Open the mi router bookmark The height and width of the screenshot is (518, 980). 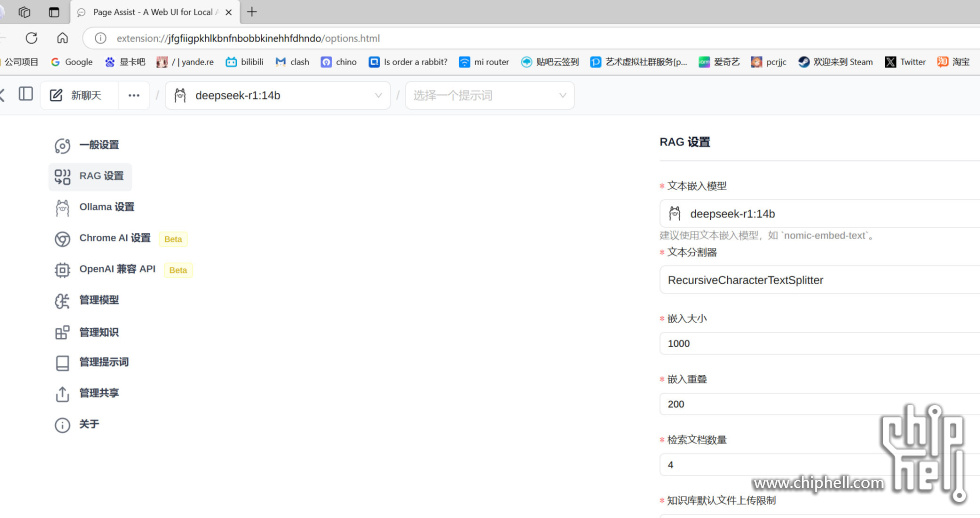pyautogui.click(x=484, y=62)
